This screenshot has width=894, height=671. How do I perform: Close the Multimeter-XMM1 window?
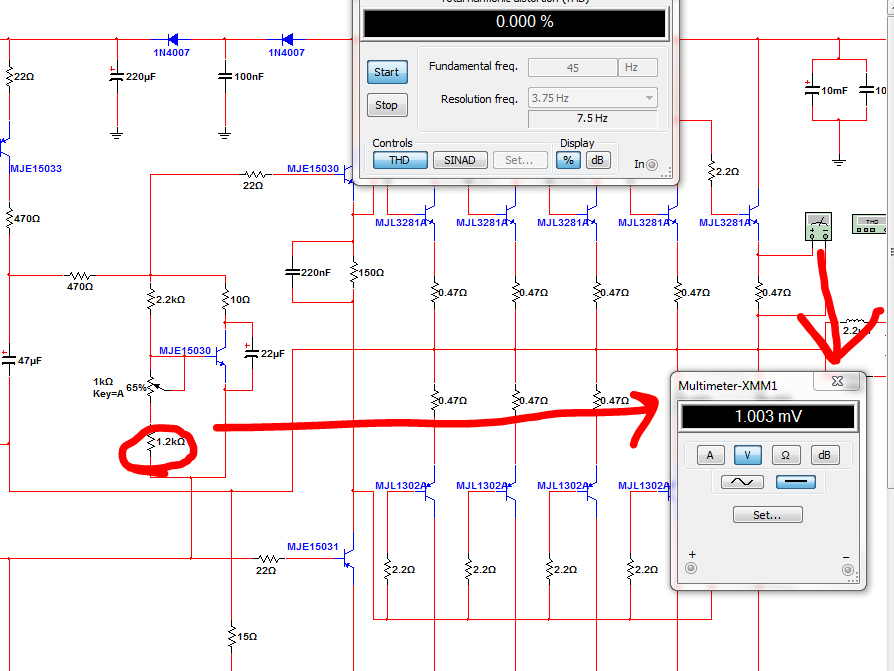coord(837,381)
